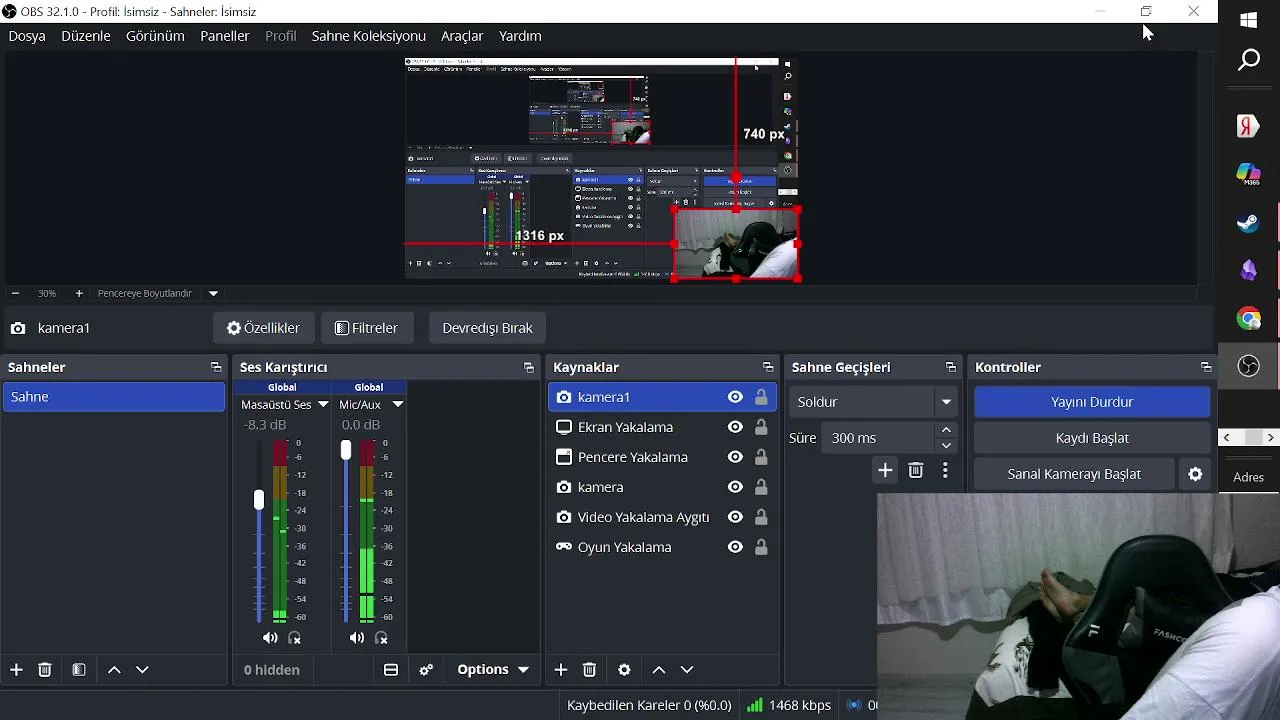This screenshot has width=1280, height=720.
Task: Remove selected source in Kaynaklar
Action: coord(590,670)
